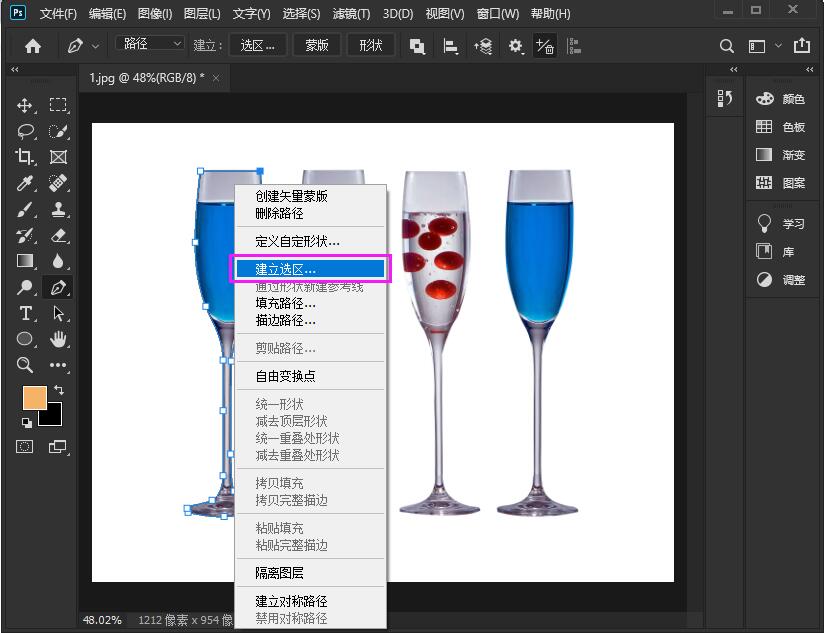This screenshot has width=824, height=633.
Task: Open the 路径 tool mode dropdown
Action: tap(150, 44)
